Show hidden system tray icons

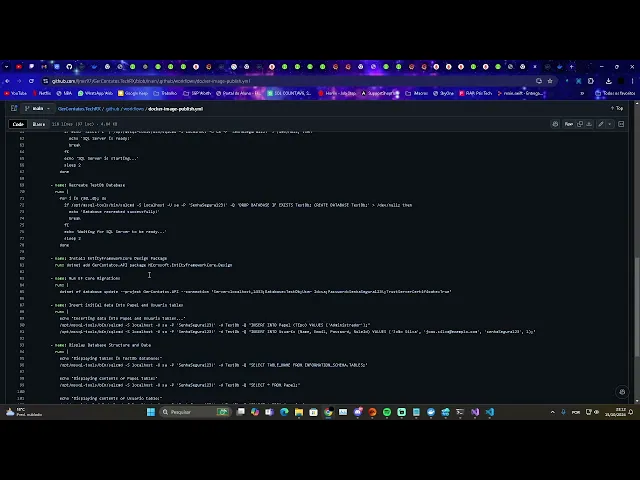coord(553,412)
